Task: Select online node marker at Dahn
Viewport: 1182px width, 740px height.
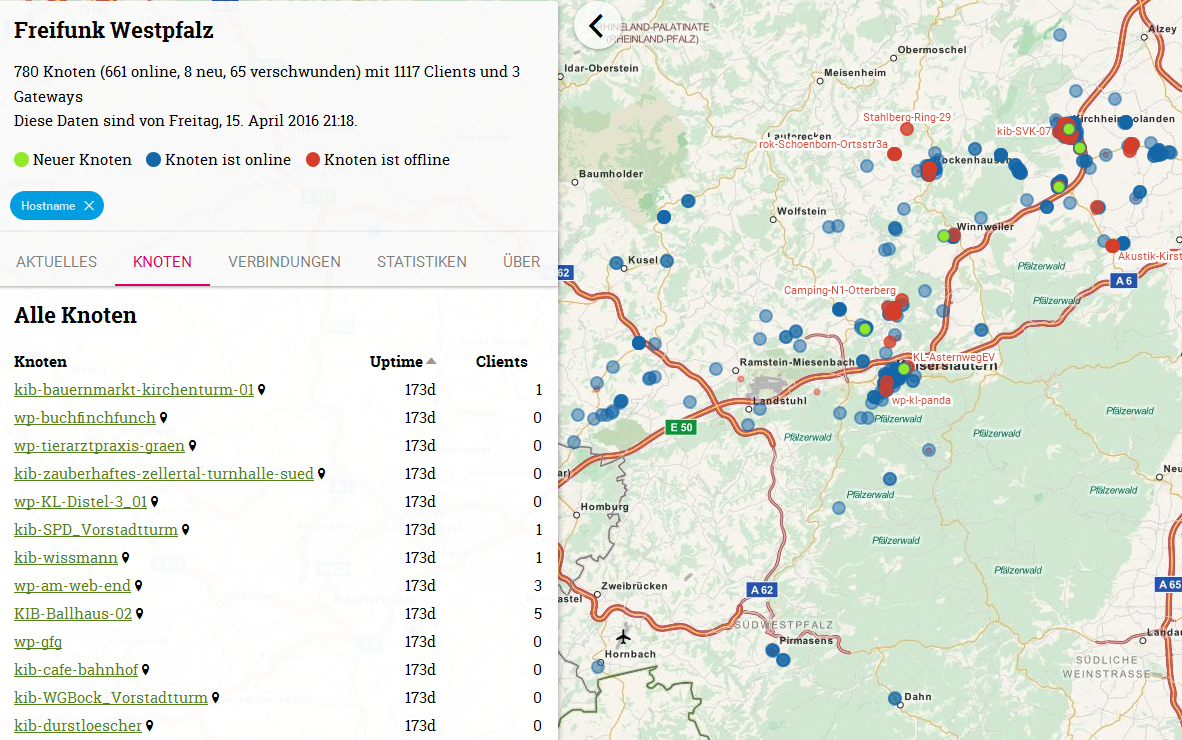Action: (x=895, y=699)
